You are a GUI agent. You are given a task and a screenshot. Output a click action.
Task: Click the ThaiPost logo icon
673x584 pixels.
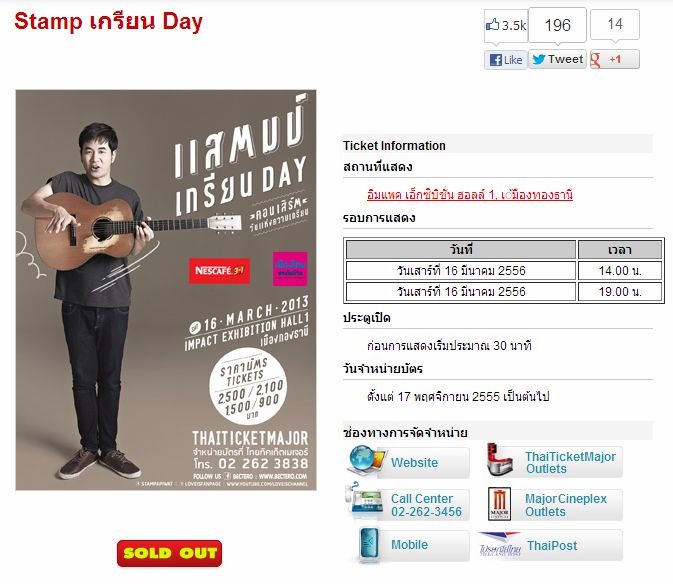click(x=500, y=546)
